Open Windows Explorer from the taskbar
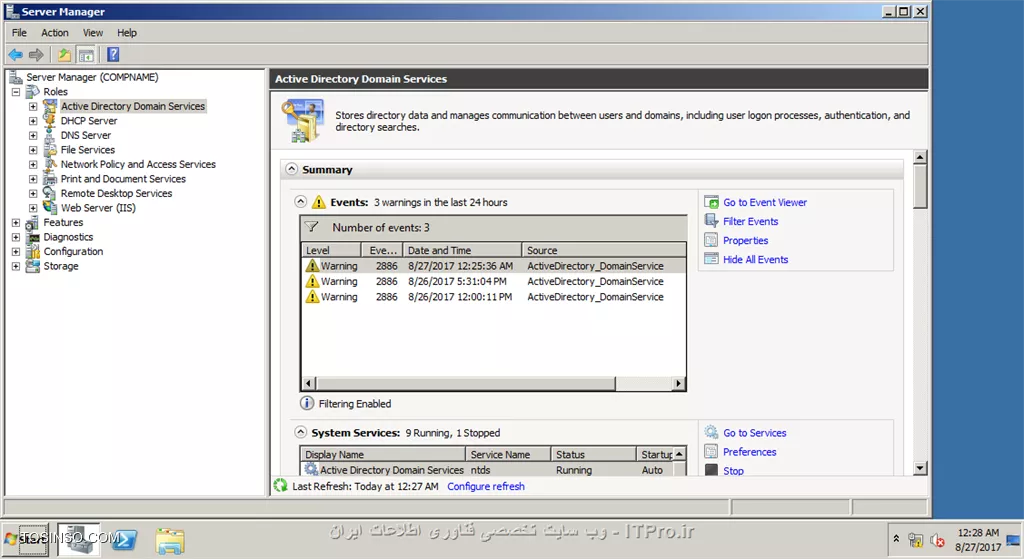 [170, 541]
